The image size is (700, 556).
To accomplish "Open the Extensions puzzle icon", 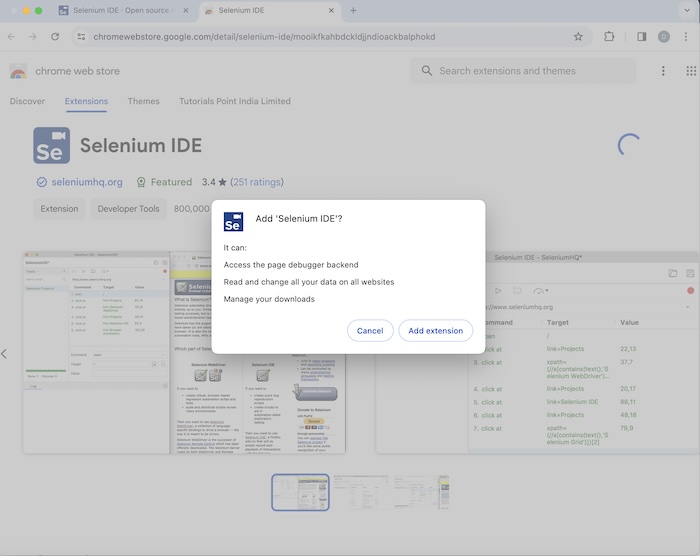I will point(609,37).
